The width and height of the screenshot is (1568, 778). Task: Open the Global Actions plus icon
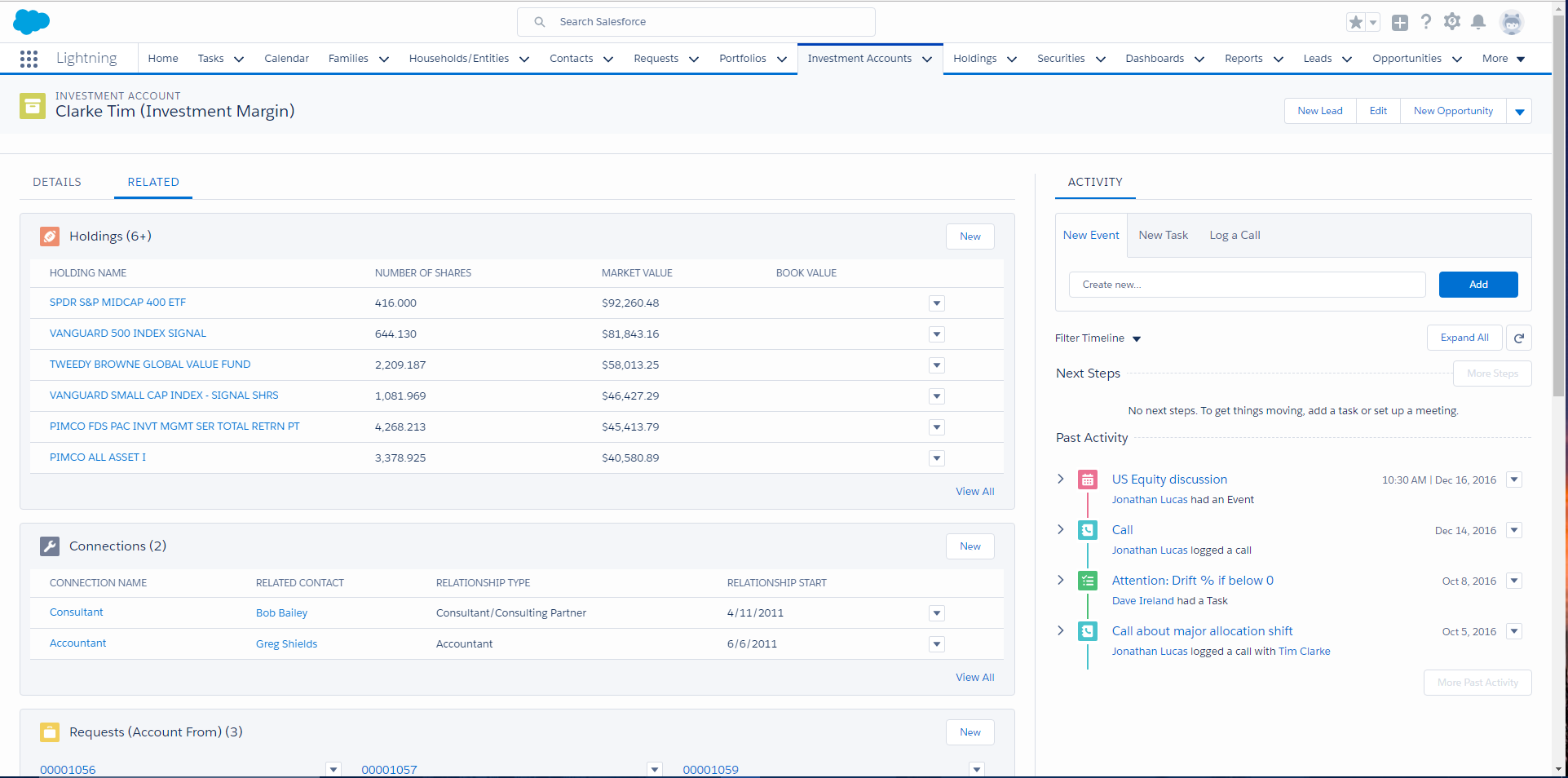[1400, 23]
